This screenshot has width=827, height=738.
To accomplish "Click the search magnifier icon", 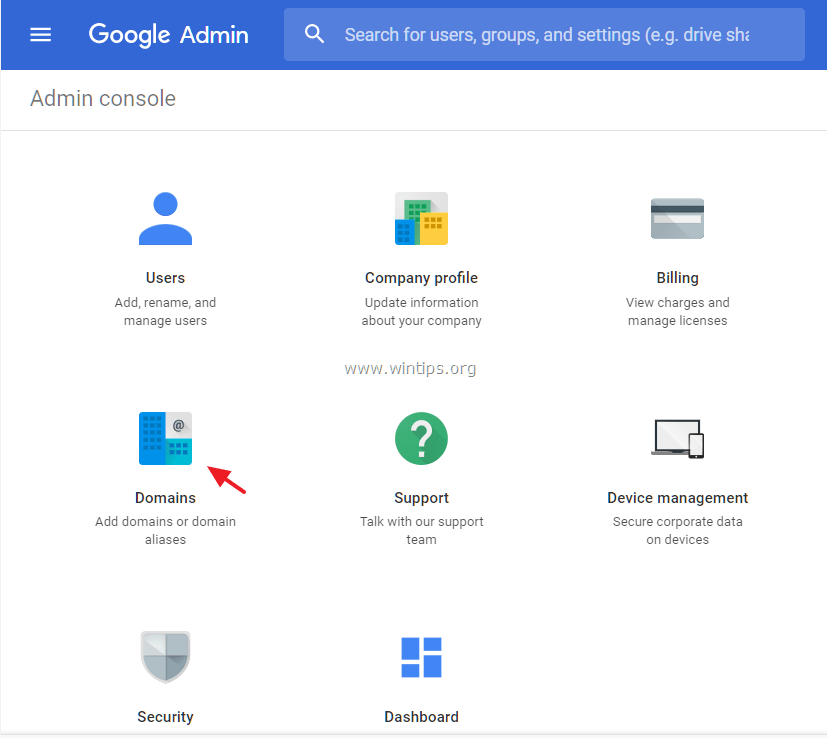I will pyautogui.click(x=314, y=34).
